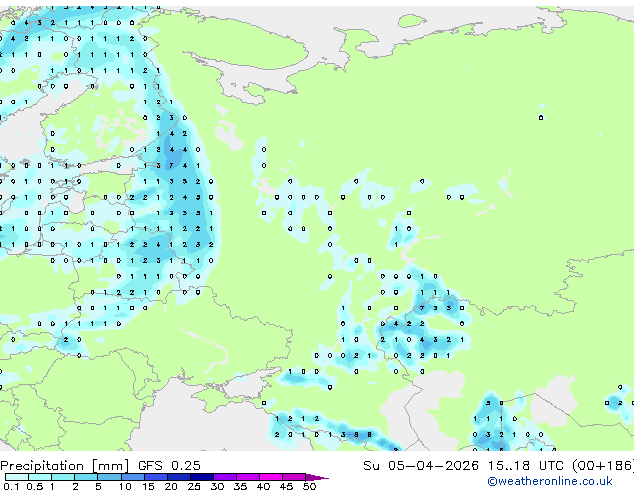634x490 pixels.
Task: Pick the dark blue swatch between 20 and 25
Action: point(178,477)
